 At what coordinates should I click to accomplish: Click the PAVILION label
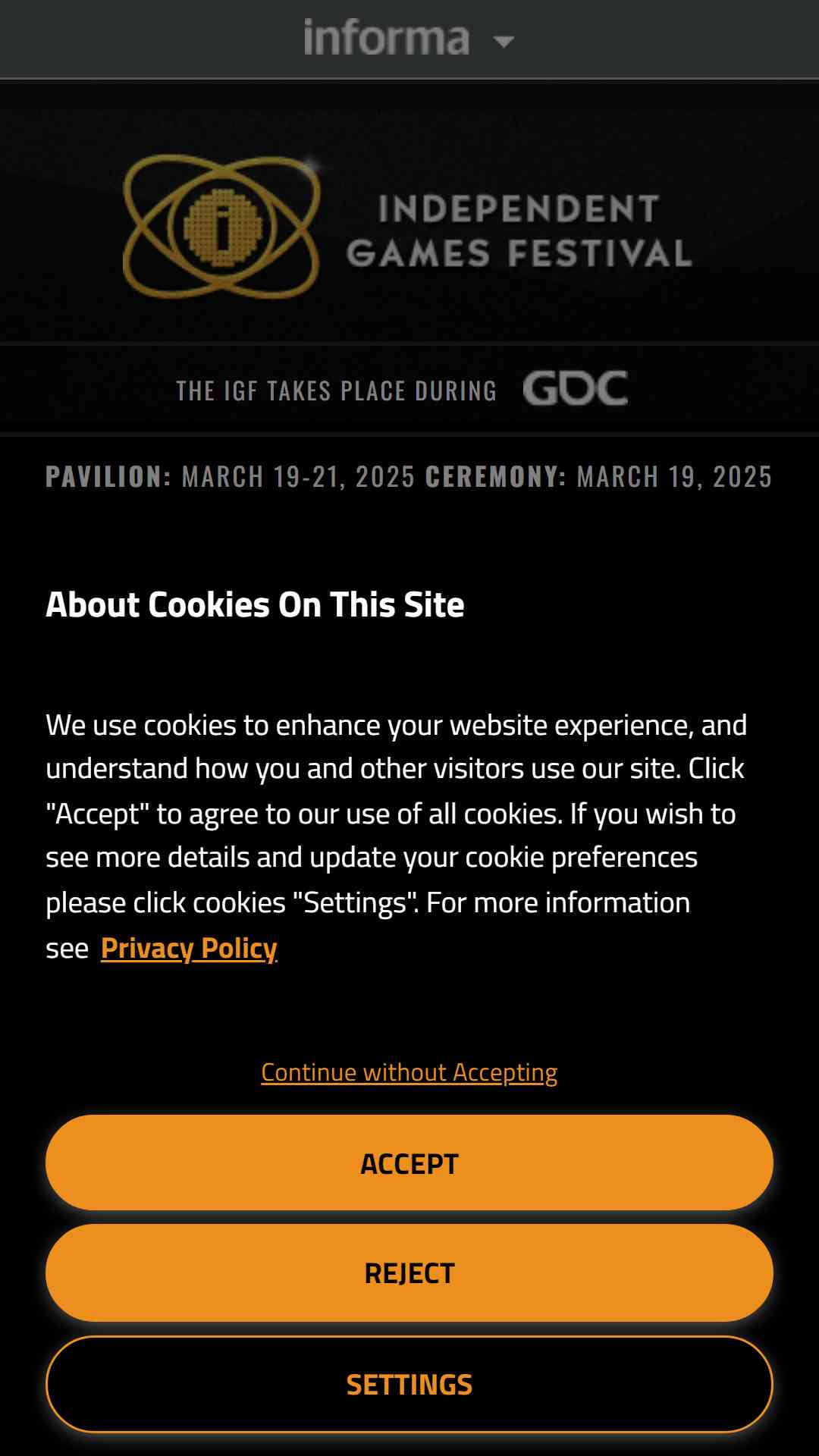click(108, 477)
